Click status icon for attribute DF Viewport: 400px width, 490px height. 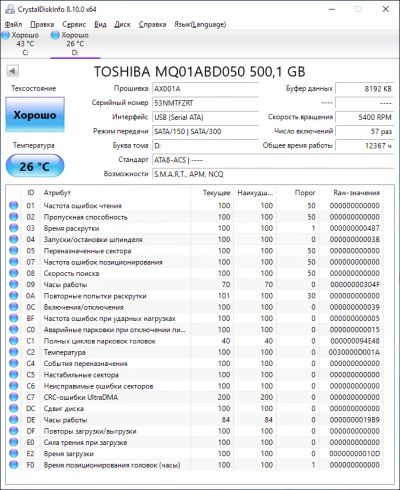click(14, 431)
